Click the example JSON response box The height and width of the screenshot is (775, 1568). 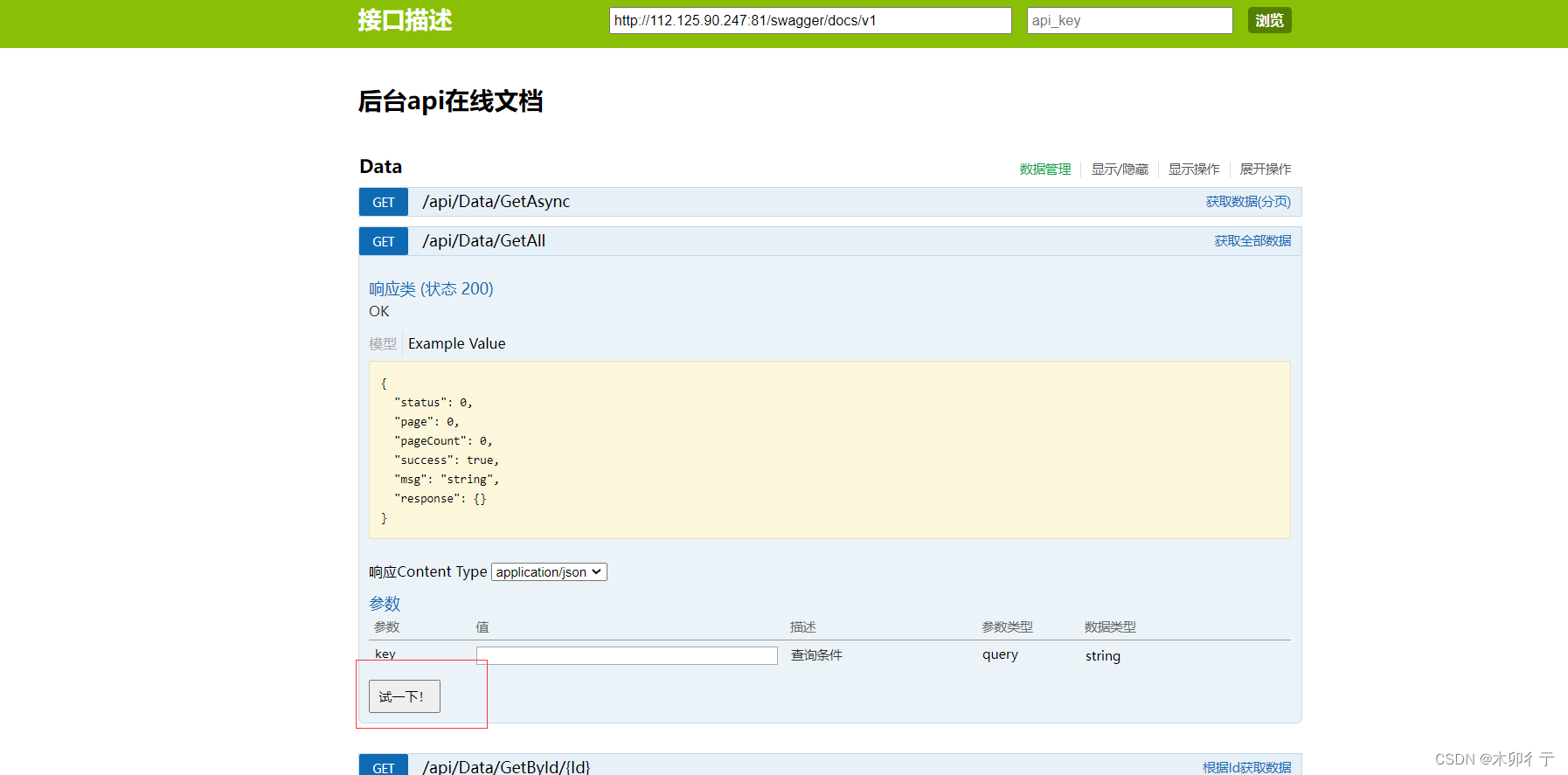[x=829, y=450]
